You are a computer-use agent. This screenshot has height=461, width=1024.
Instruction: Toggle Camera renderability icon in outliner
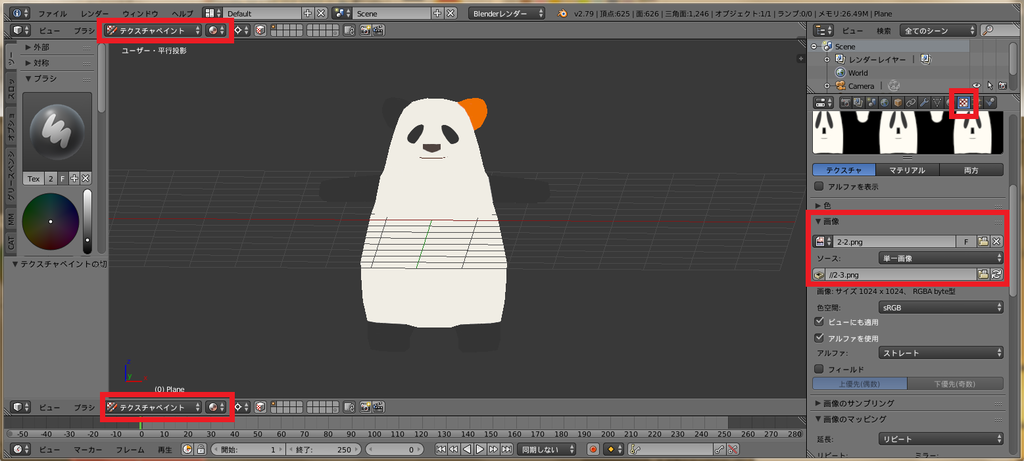pyautogui.click(x=1002, y=86)
